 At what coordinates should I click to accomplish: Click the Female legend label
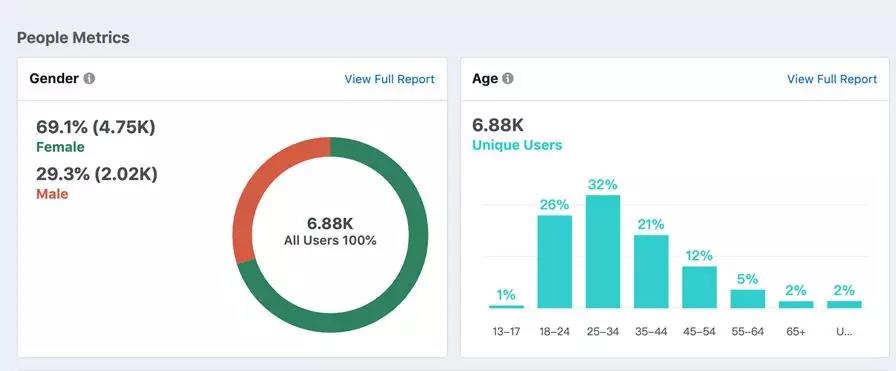pos(60,147)
